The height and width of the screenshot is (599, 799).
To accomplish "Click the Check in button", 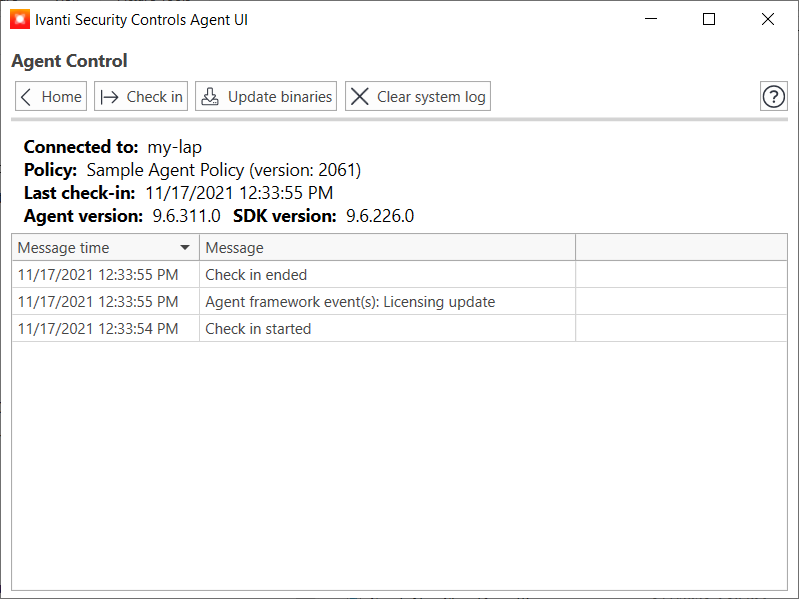I will [x=141, y=96].
